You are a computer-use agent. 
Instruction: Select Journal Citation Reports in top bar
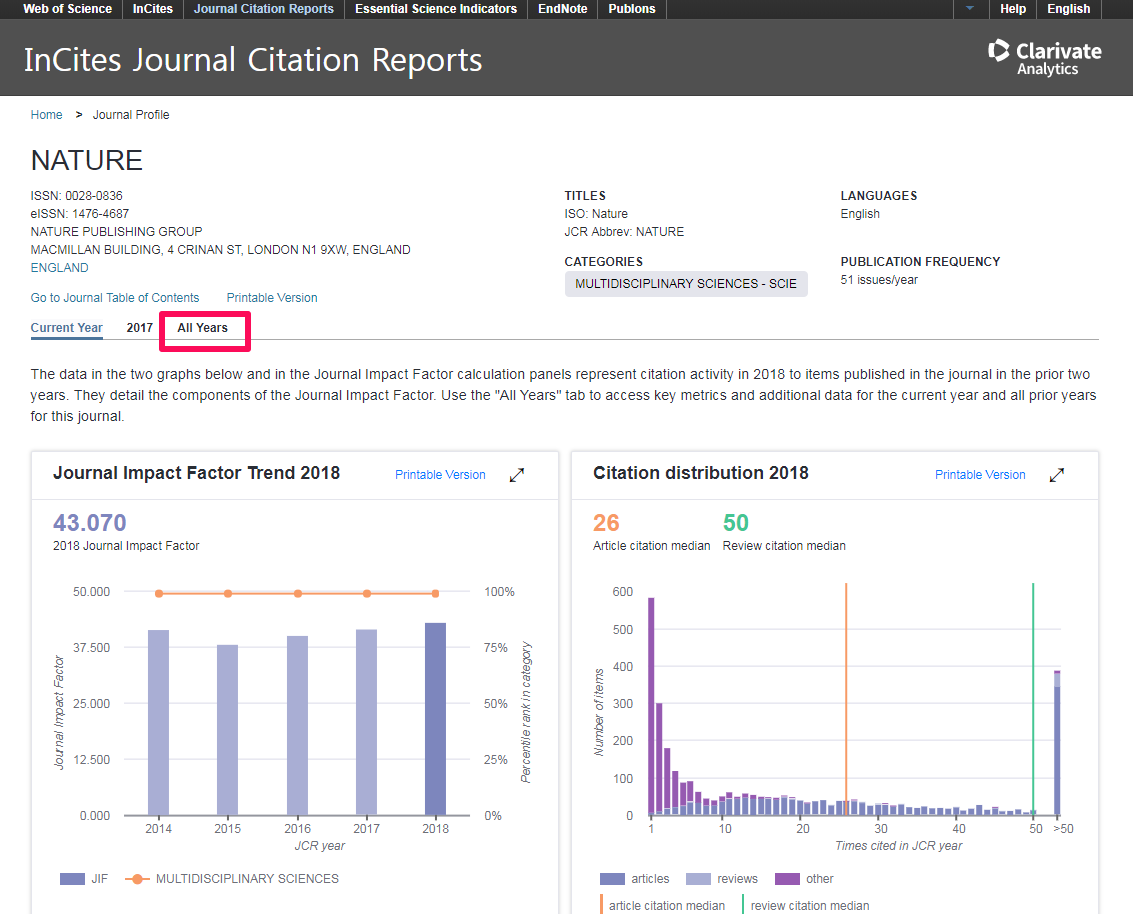pos(264,9)
